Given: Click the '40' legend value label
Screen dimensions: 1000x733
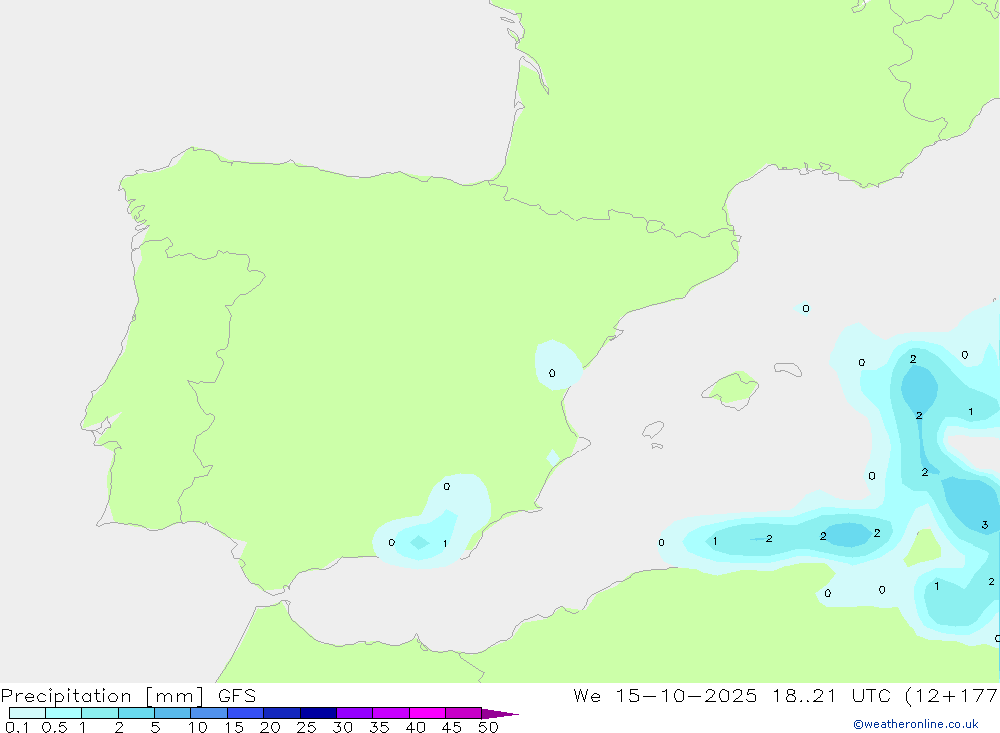Looking at the screenshot, I should pos(415,727).
